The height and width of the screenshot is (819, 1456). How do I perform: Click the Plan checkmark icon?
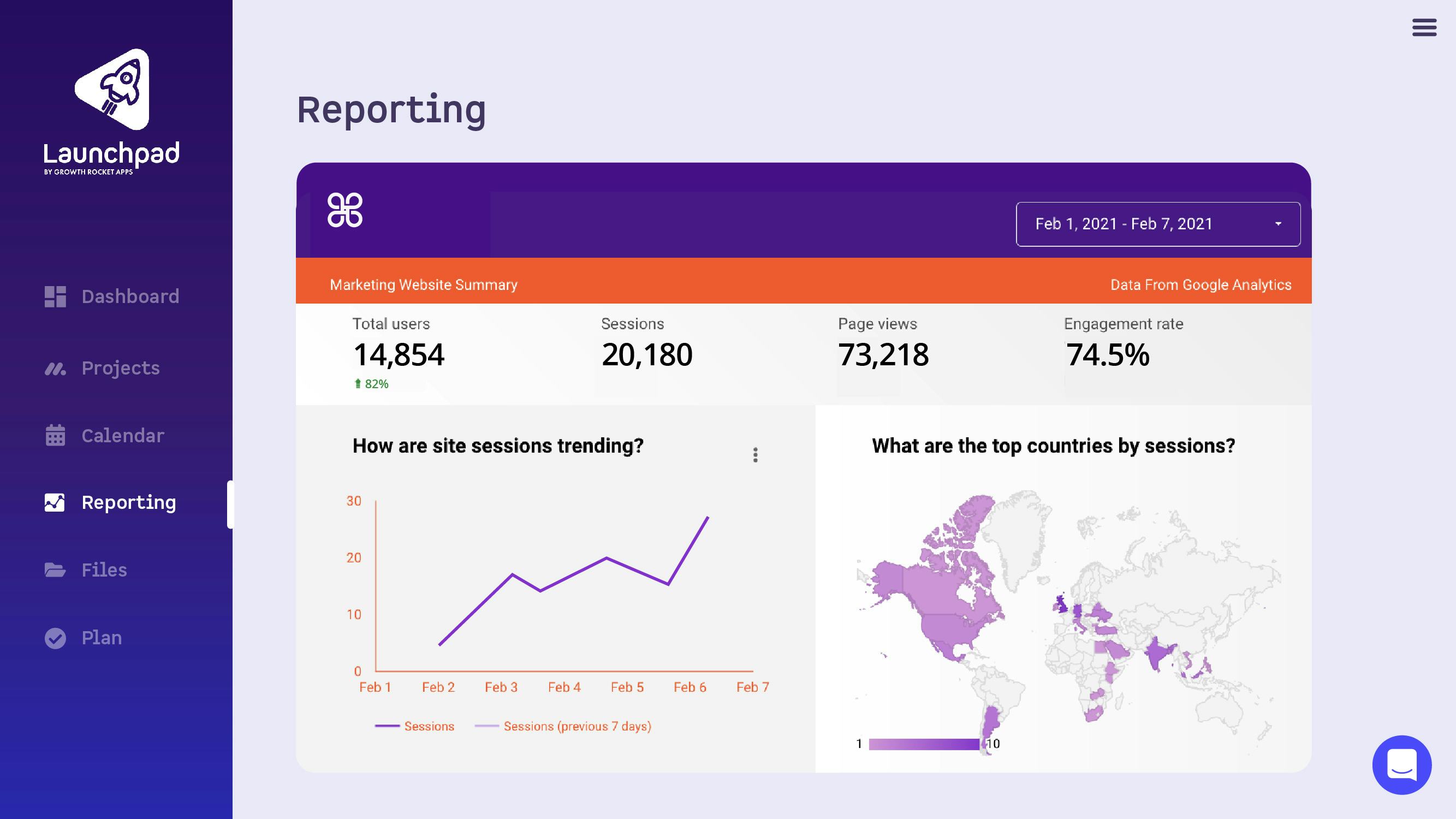coord(55,638)
